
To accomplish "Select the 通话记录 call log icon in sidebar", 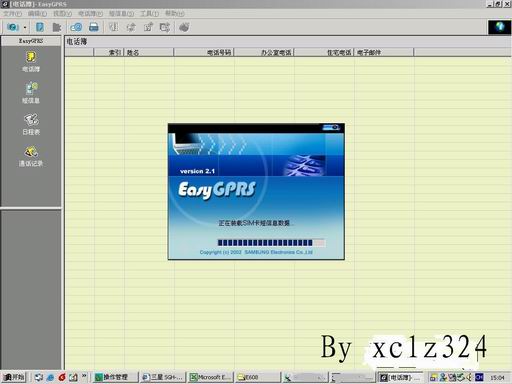I will 31,156.
